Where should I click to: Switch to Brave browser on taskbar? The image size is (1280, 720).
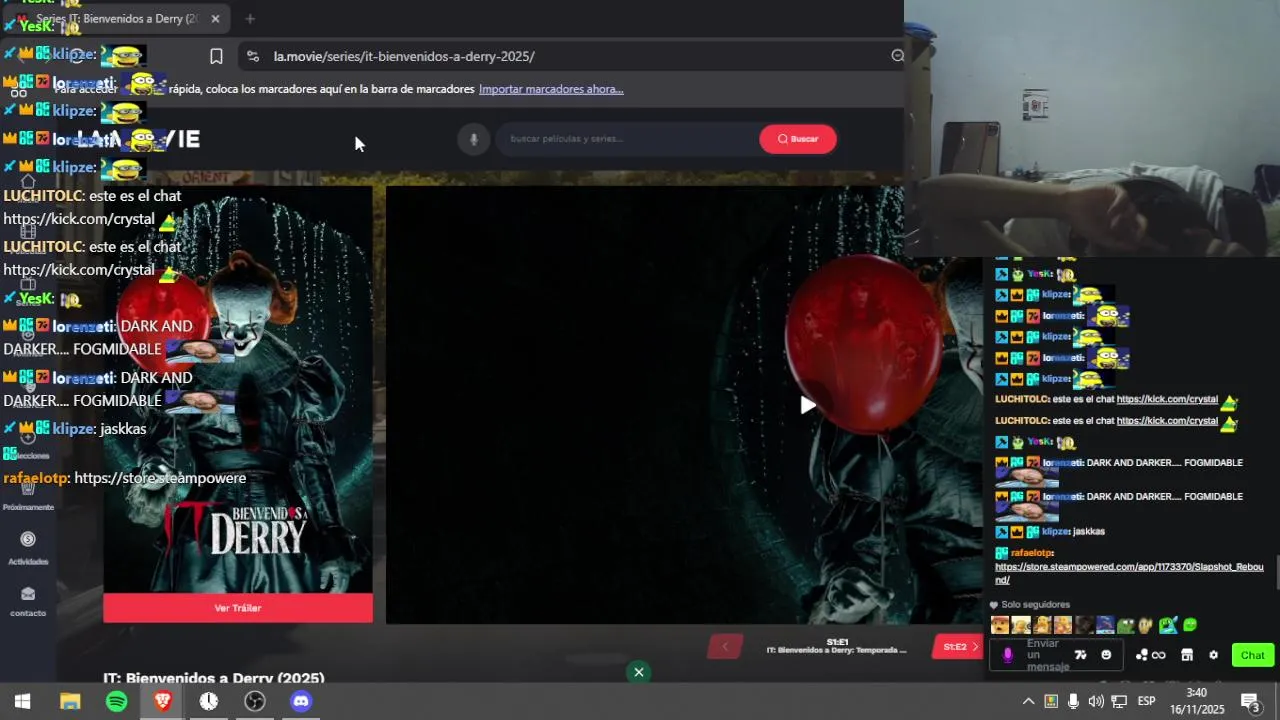(x=162, y=701)
